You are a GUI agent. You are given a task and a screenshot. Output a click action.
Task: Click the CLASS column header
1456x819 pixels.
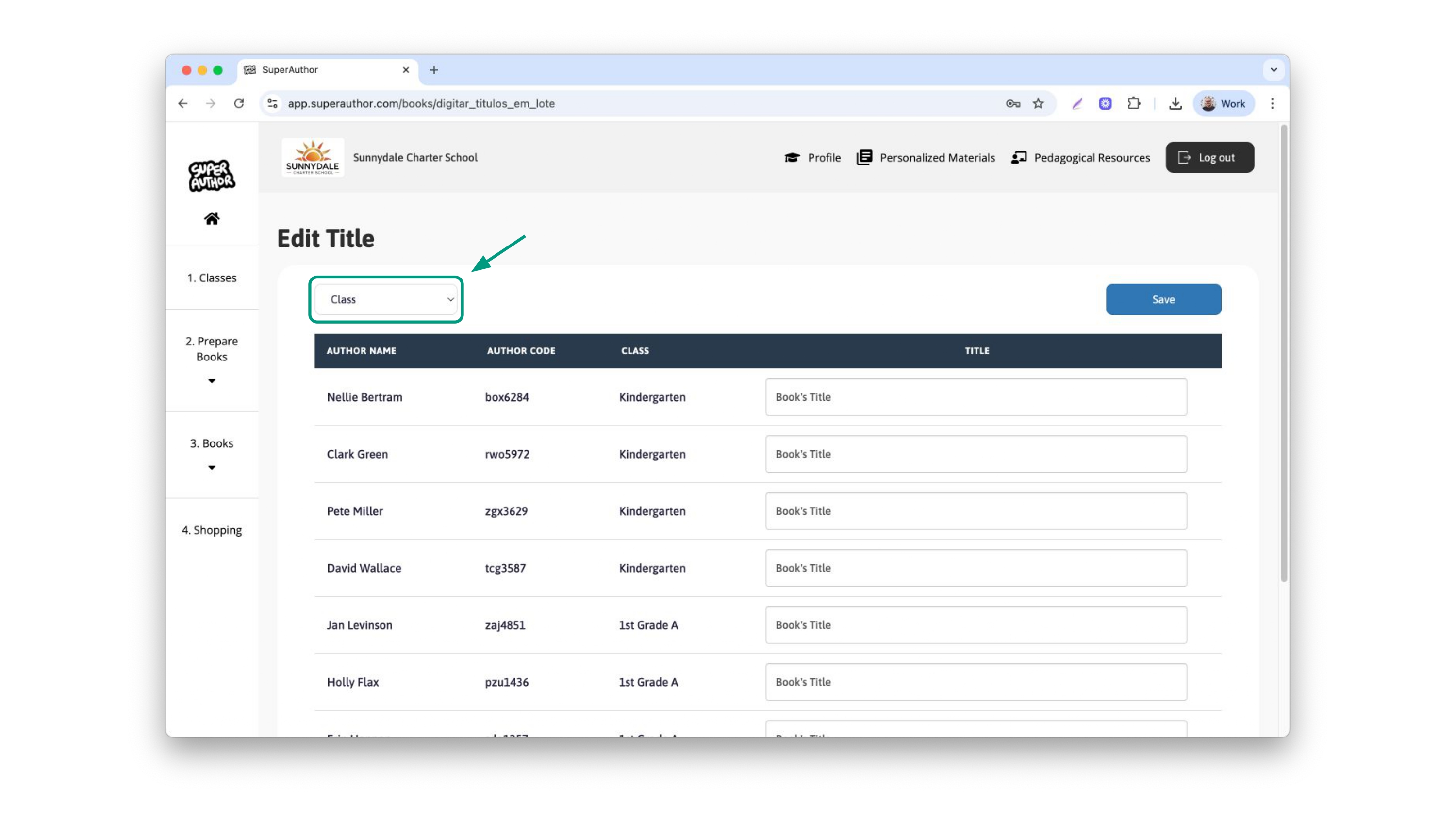[635, 351]
